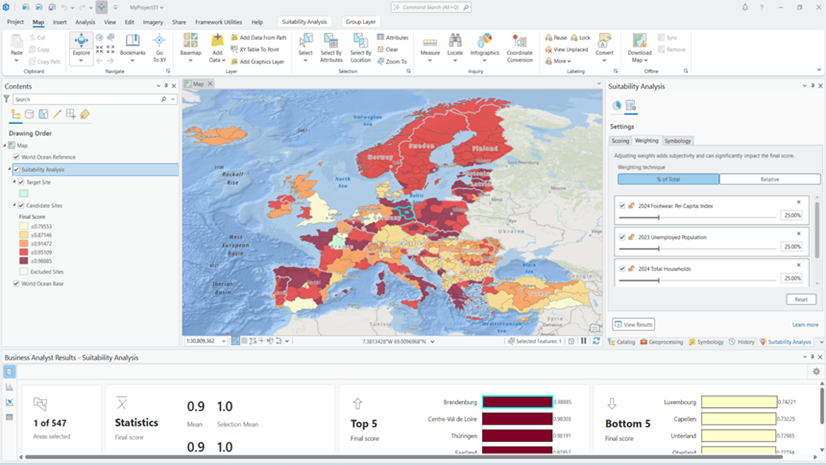
Task: Uncheck 2023 Unemployed Population variable
Action: click(622, 237)
